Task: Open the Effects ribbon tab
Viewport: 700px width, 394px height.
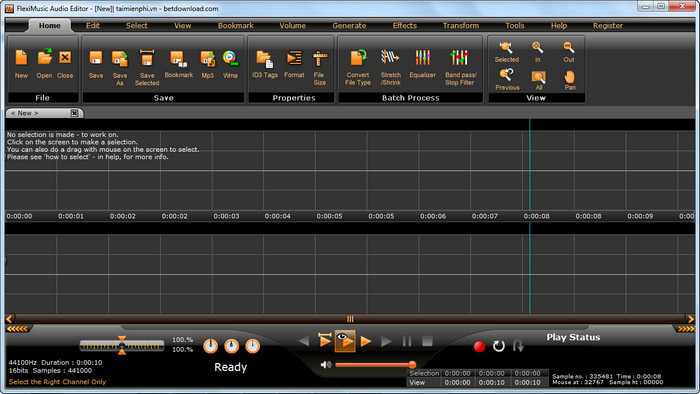Action: point(404,25)
